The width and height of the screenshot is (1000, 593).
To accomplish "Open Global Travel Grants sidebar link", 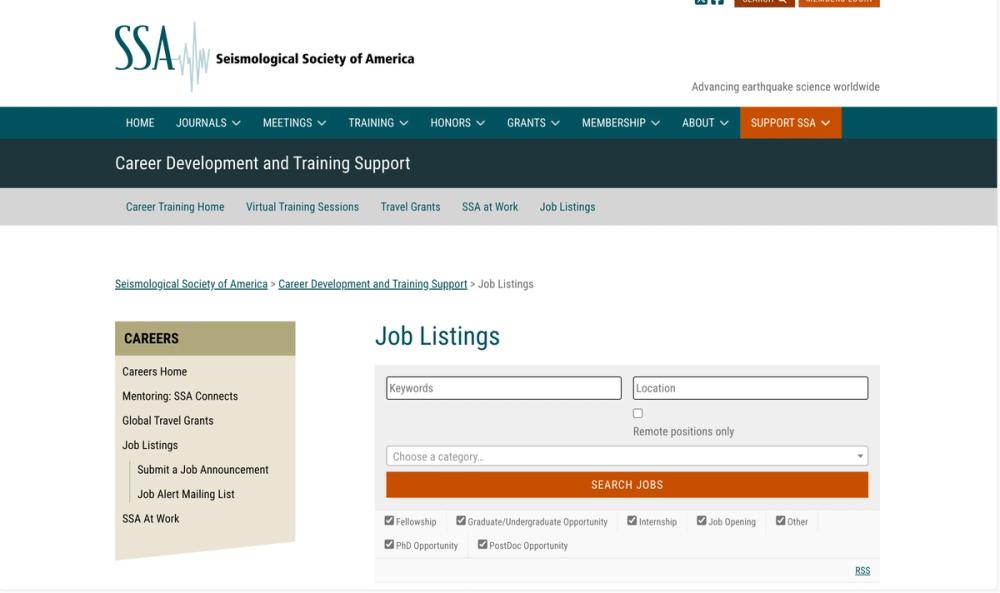I will point(168,420).
